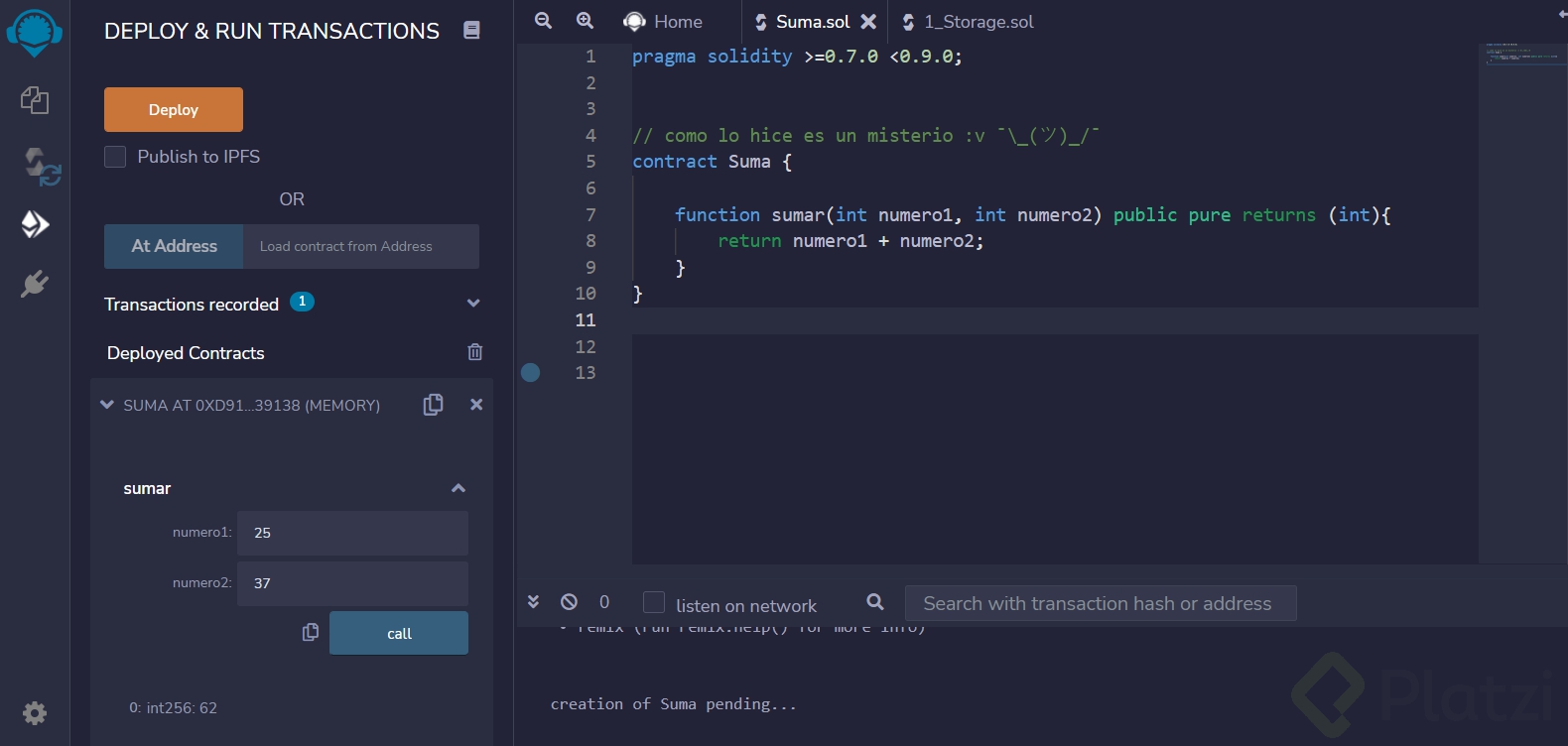This screenshot has height=746, width=1568.
Task: Click the Transactions recorded badge 1
Action: point(302,302)
